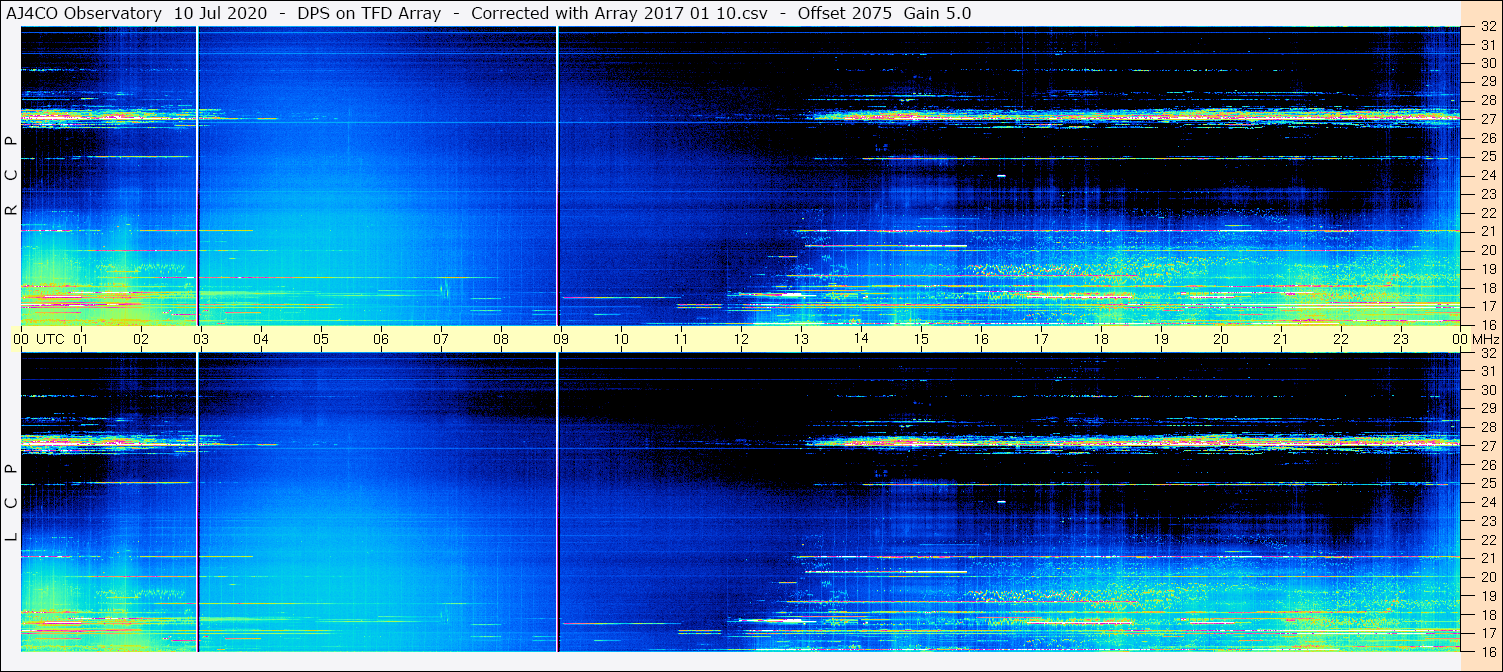Click the vertical 'R C P' panel label
This screenshot has width=1503, height=672.
coord(12,176)
